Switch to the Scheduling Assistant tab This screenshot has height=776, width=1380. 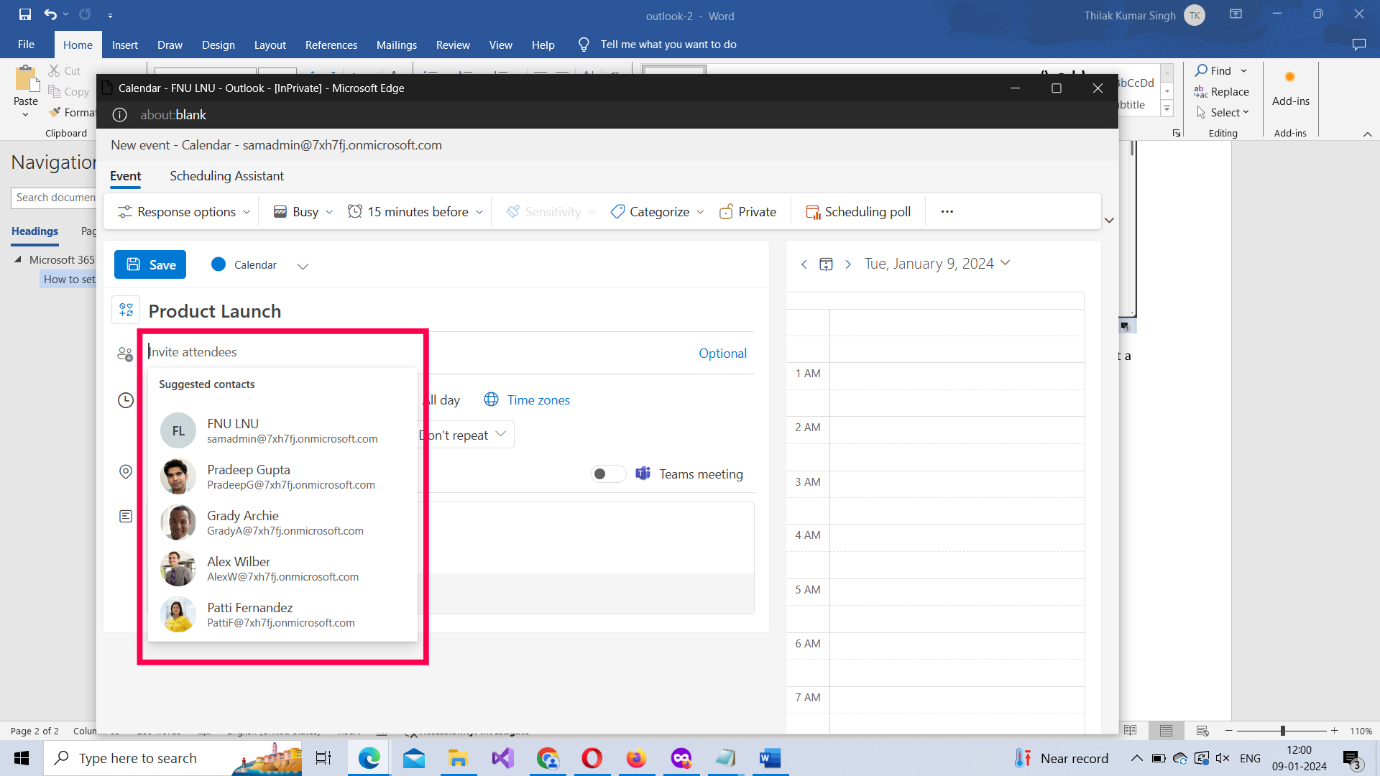tap(227, 176)
